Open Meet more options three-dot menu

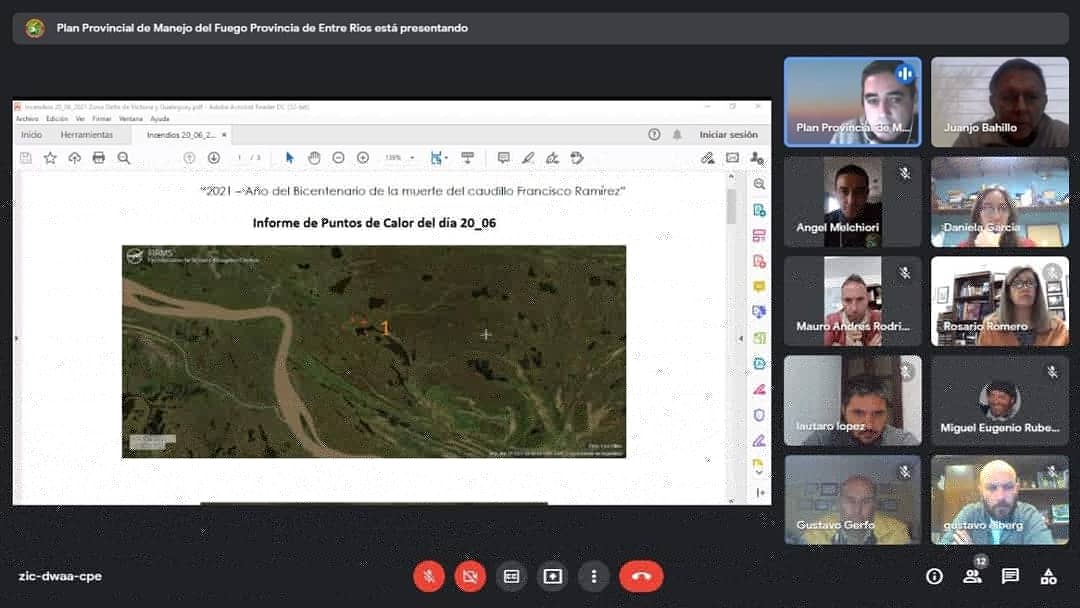pos(594,576)
